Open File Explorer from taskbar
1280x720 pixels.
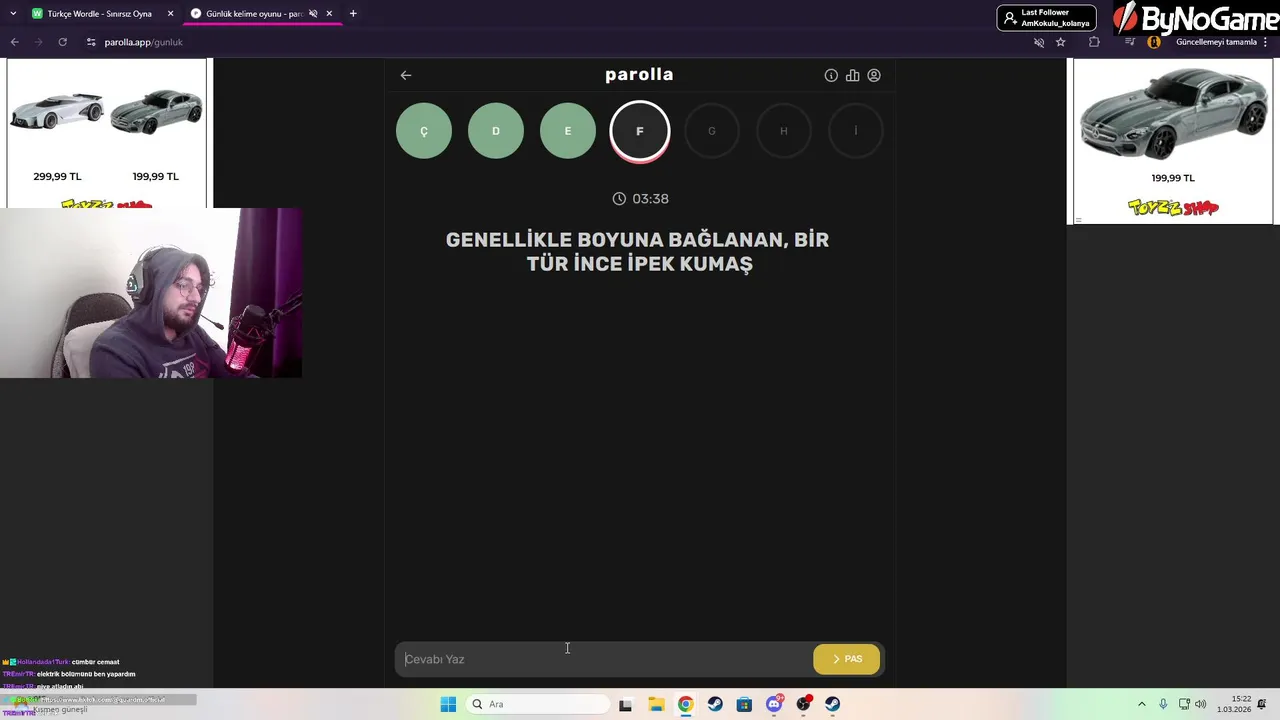(x=656, y=704)
